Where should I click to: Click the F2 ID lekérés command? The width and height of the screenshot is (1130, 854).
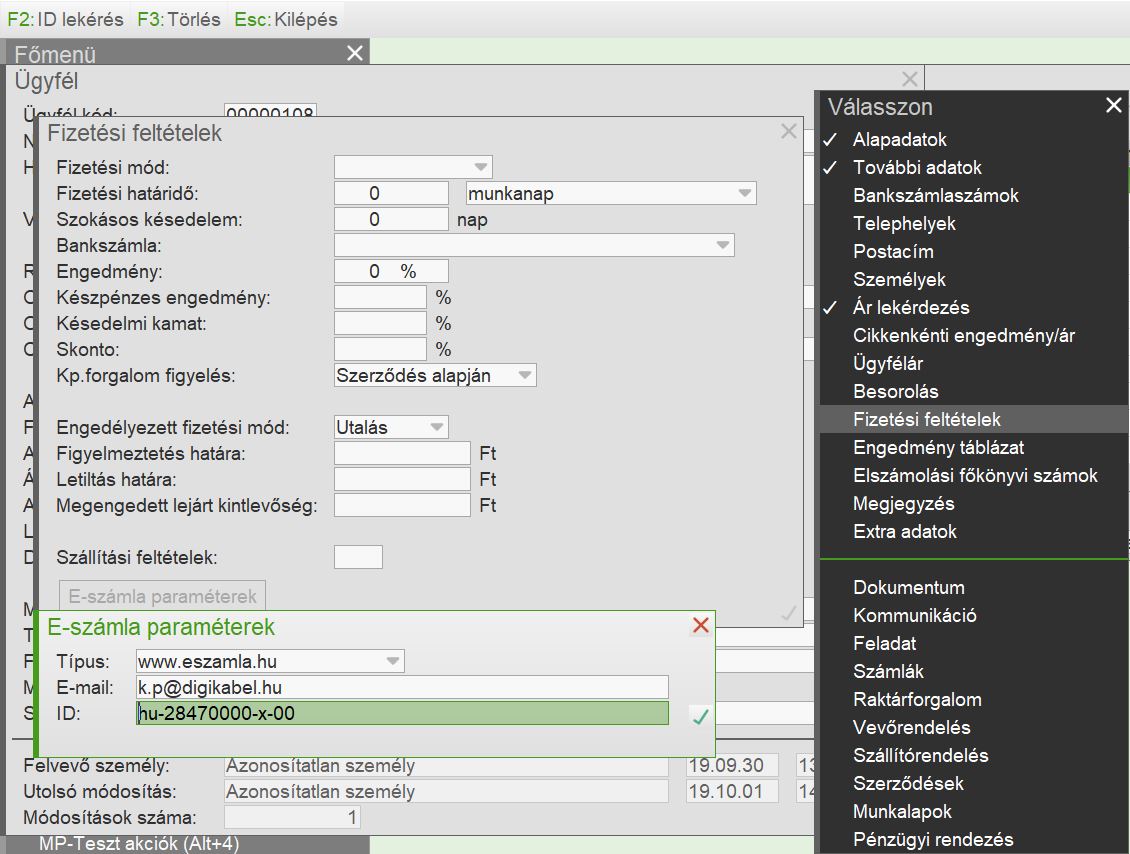click(66, 19)
